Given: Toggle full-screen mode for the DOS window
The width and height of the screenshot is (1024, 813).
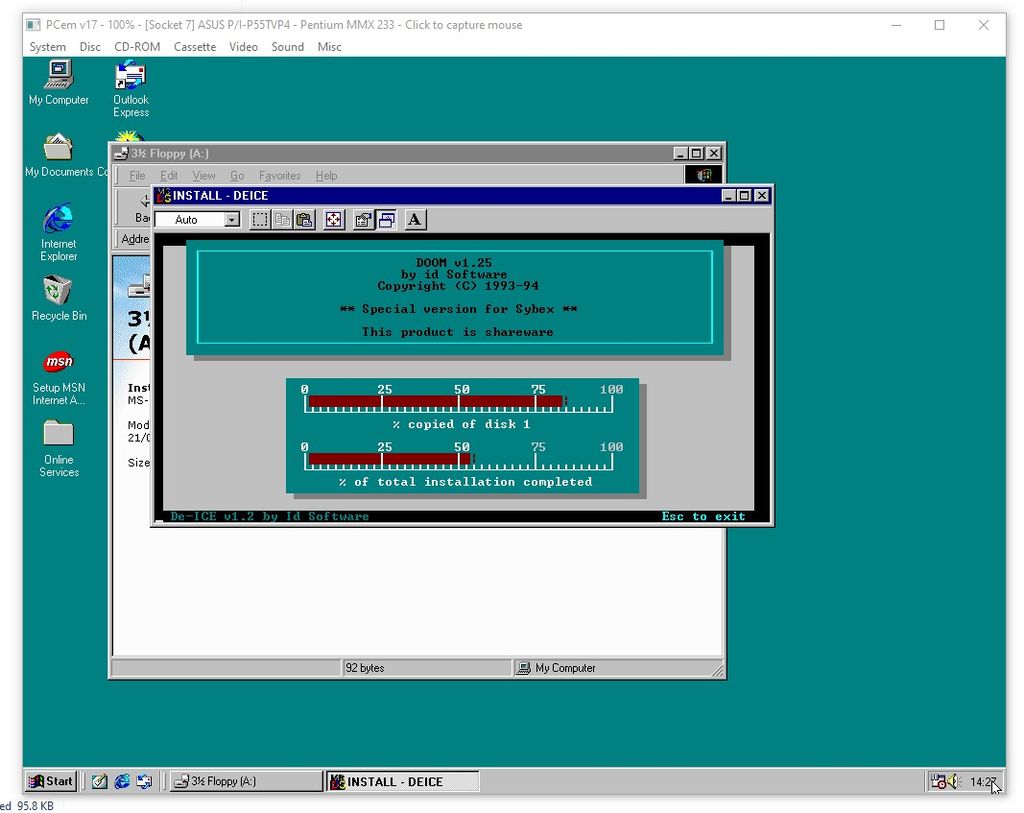Looking at the screenshot, I should pos(333,219).
